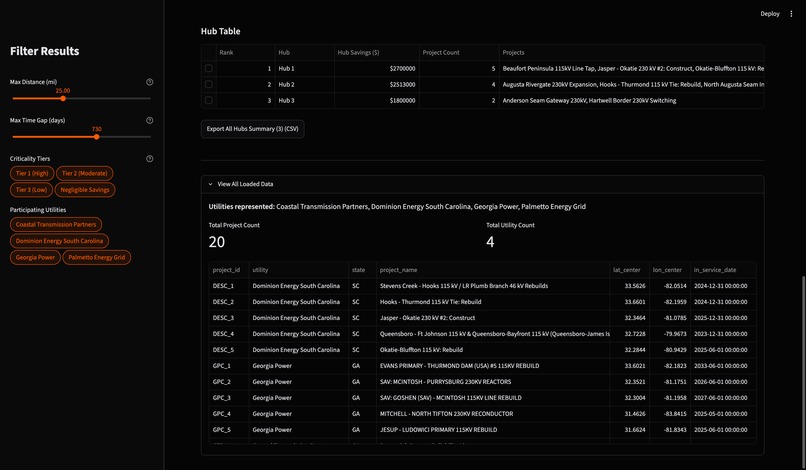806x470 pixels.
Task: Toggle the Tier 2 (Moderate) filter pill
Action: (85, 173)
